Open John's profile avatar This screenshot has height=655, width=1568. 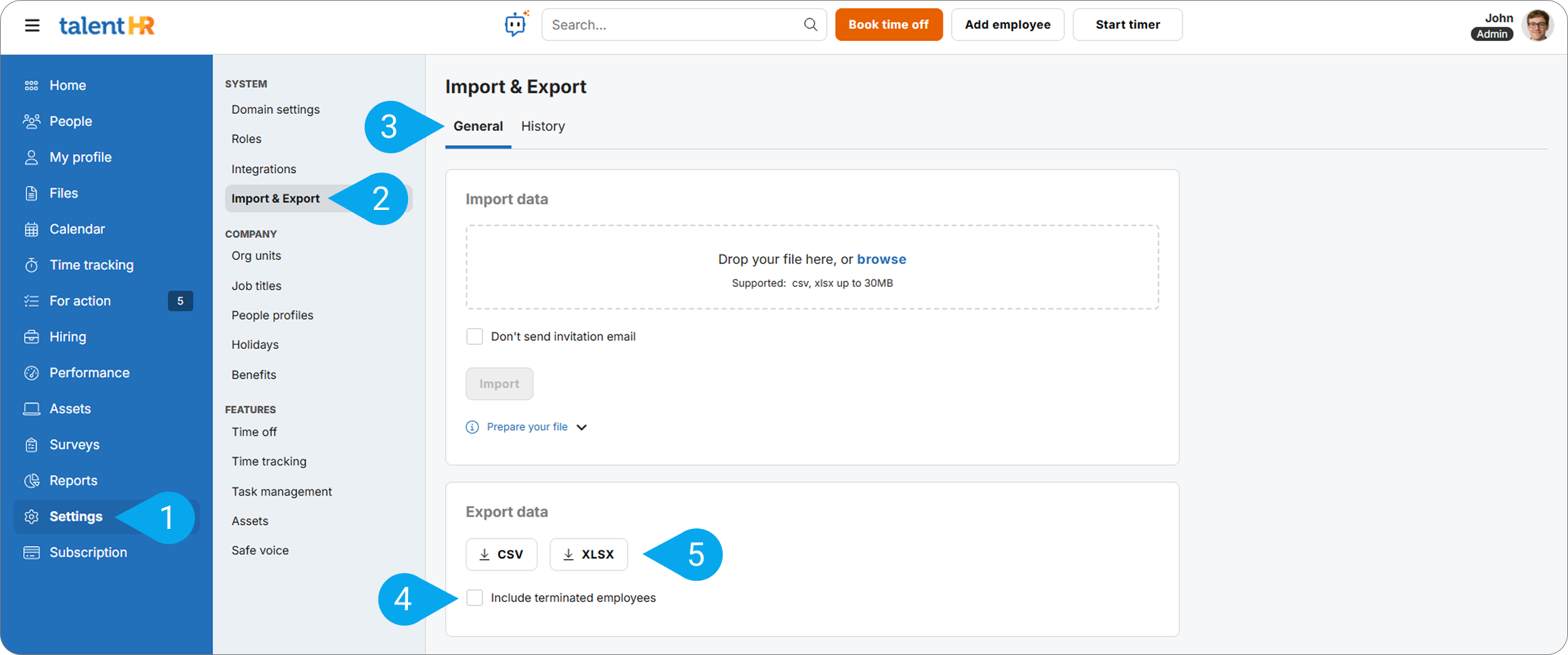pyautogui.click(x=1537, y=25)
